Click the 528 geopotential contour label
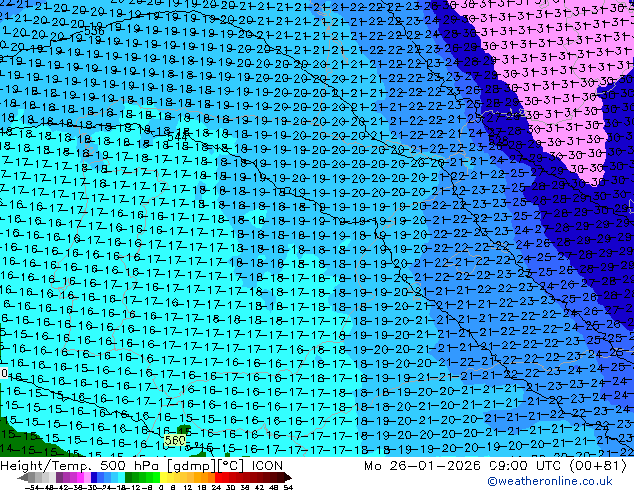The width and height of the screenshot is (634, 490). (498, 140)
